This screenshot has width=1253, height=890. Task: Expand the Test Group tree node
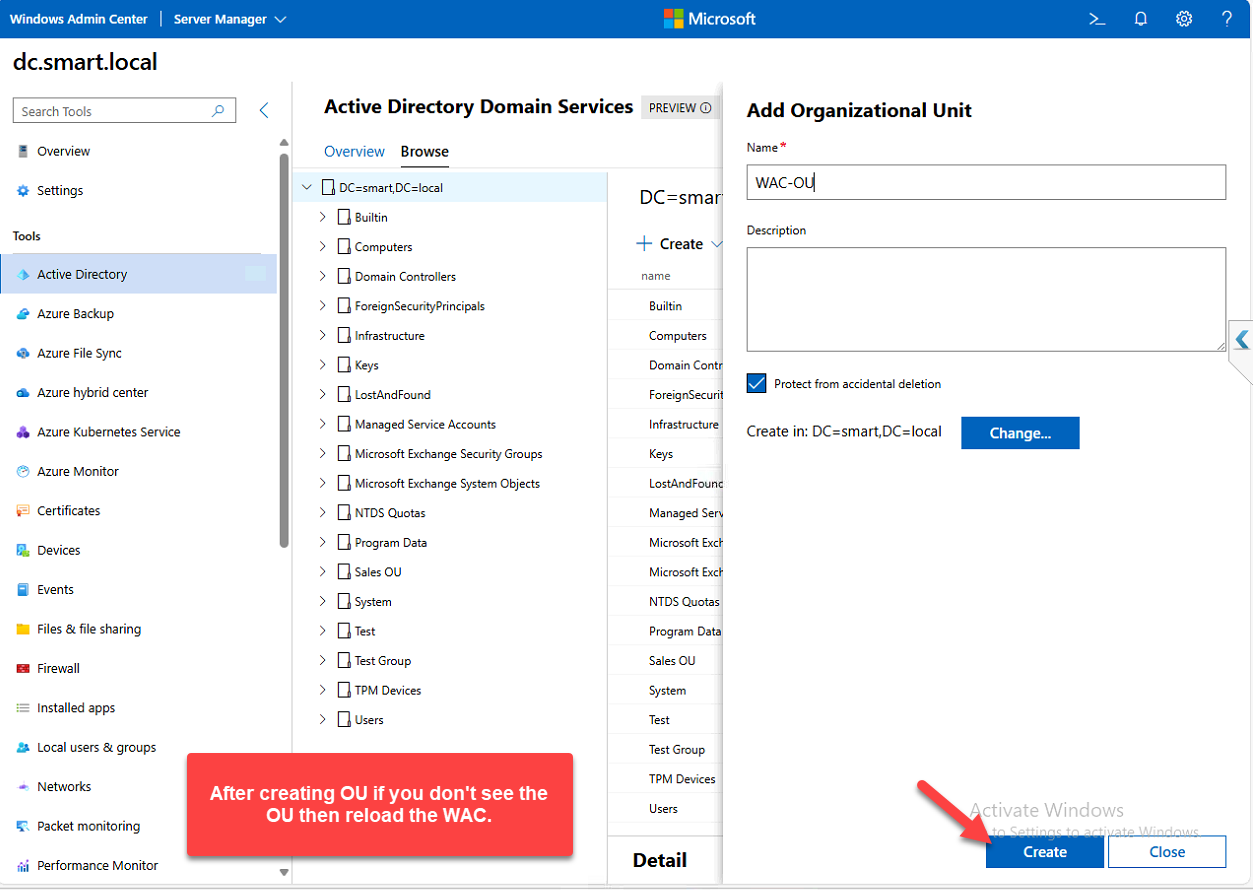coord(322,660)
